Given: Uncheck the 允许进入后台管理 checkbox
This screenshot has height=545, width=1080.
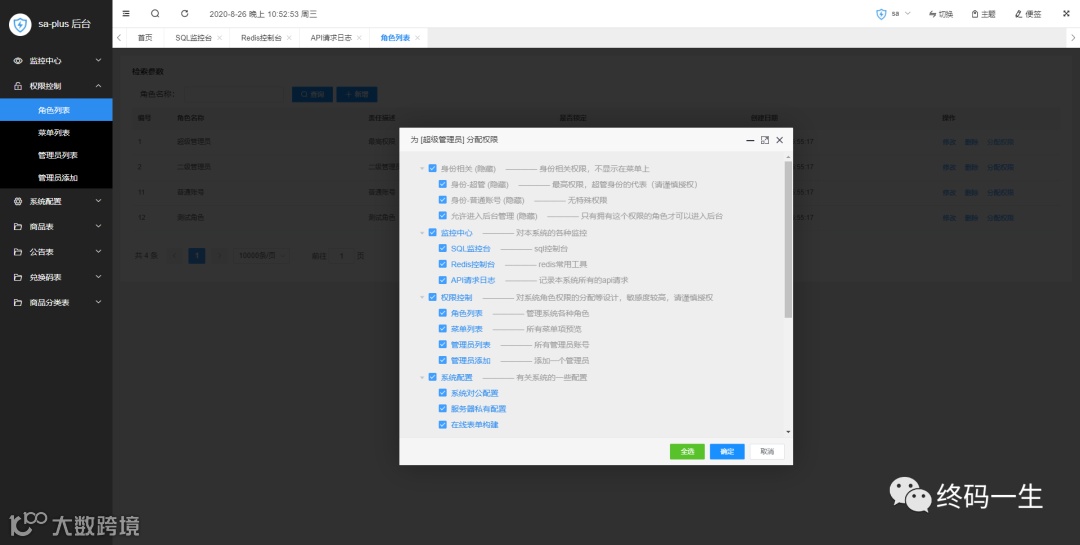Looking at the screenshot, I should pos(443,216).
